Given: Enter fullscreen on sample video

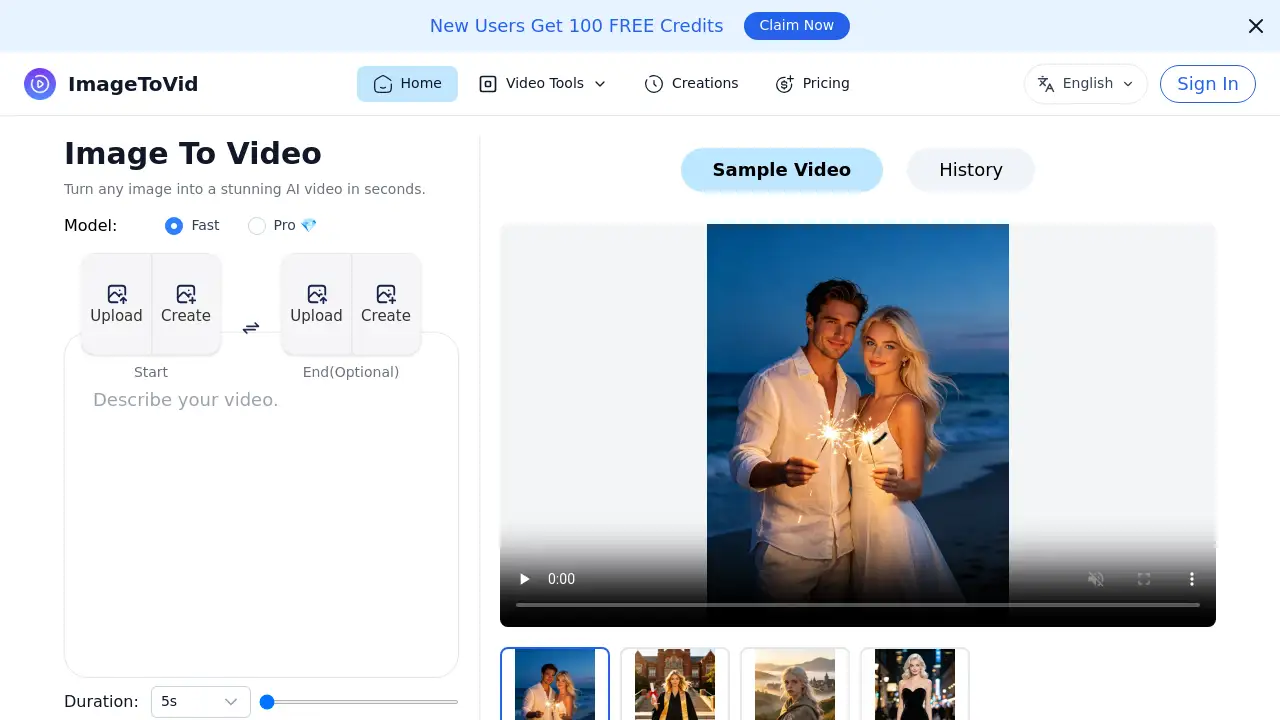Looking at the screenshot, I should (1144, 579).
